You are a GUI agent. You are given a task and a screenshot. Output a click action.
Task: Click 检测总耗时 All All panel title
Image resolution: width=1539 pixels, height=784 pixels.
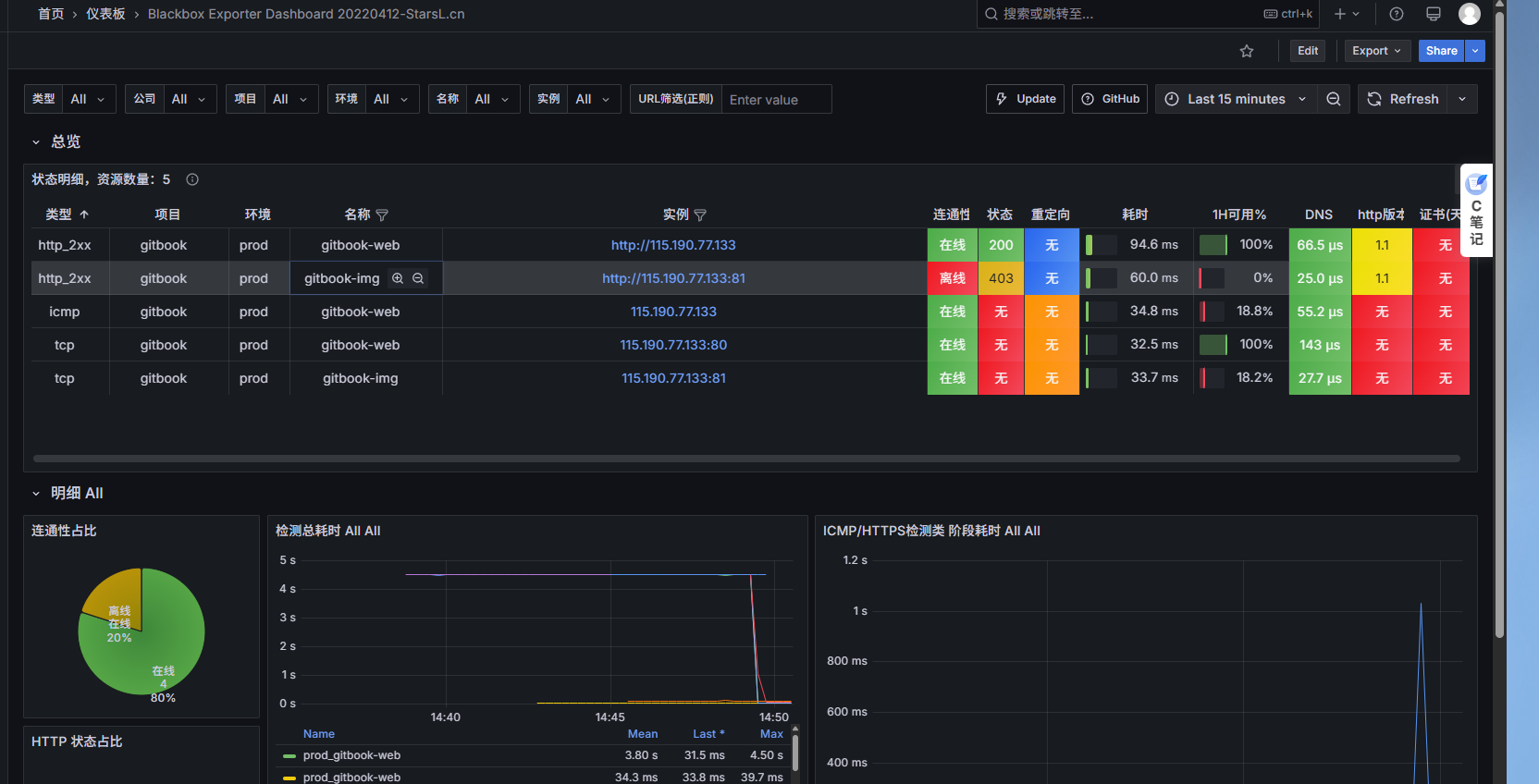(x=327, y=531)
